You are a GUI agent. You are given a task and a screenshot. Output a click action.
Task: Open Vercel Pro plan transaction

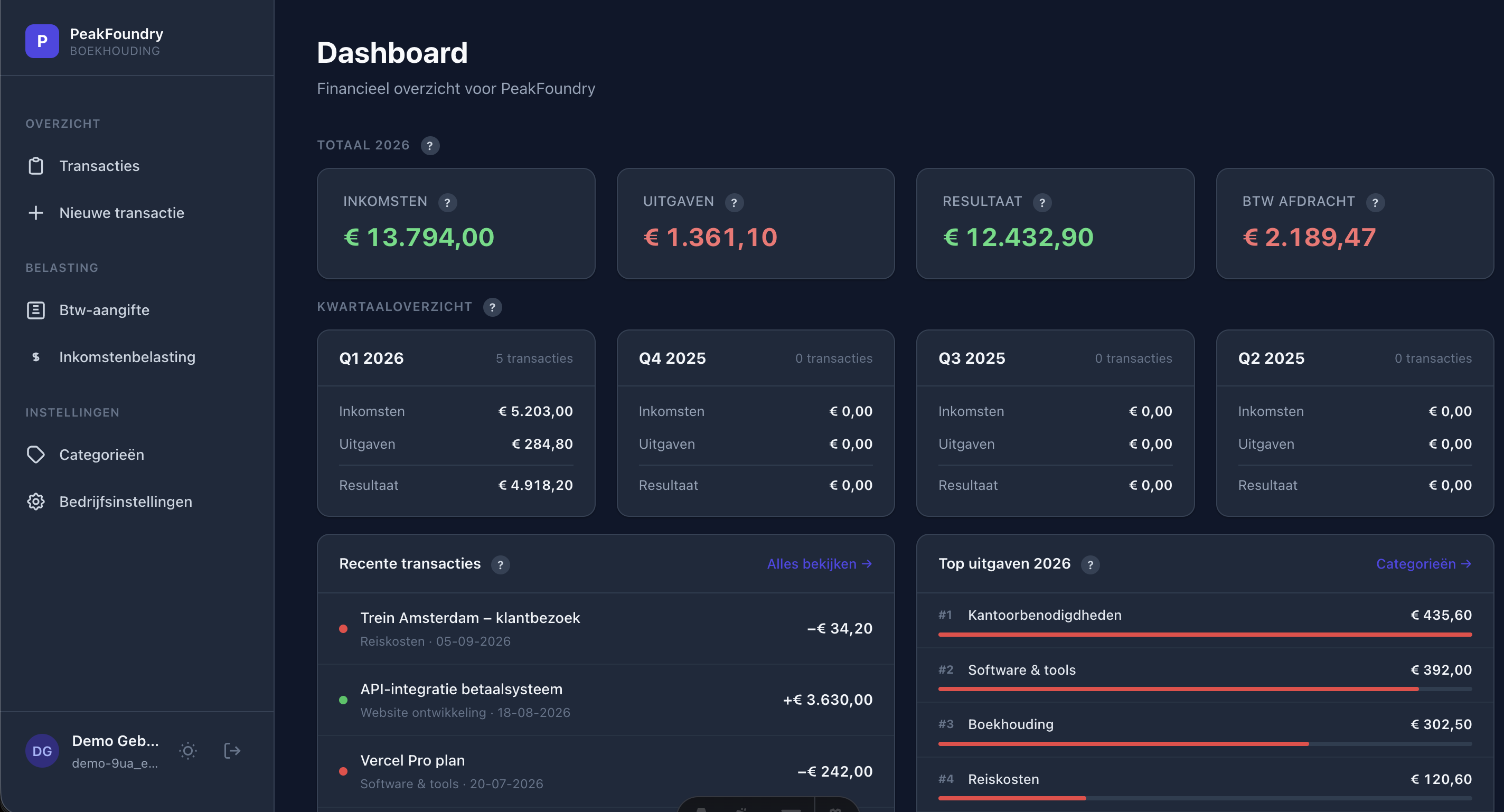coord(605,771)
